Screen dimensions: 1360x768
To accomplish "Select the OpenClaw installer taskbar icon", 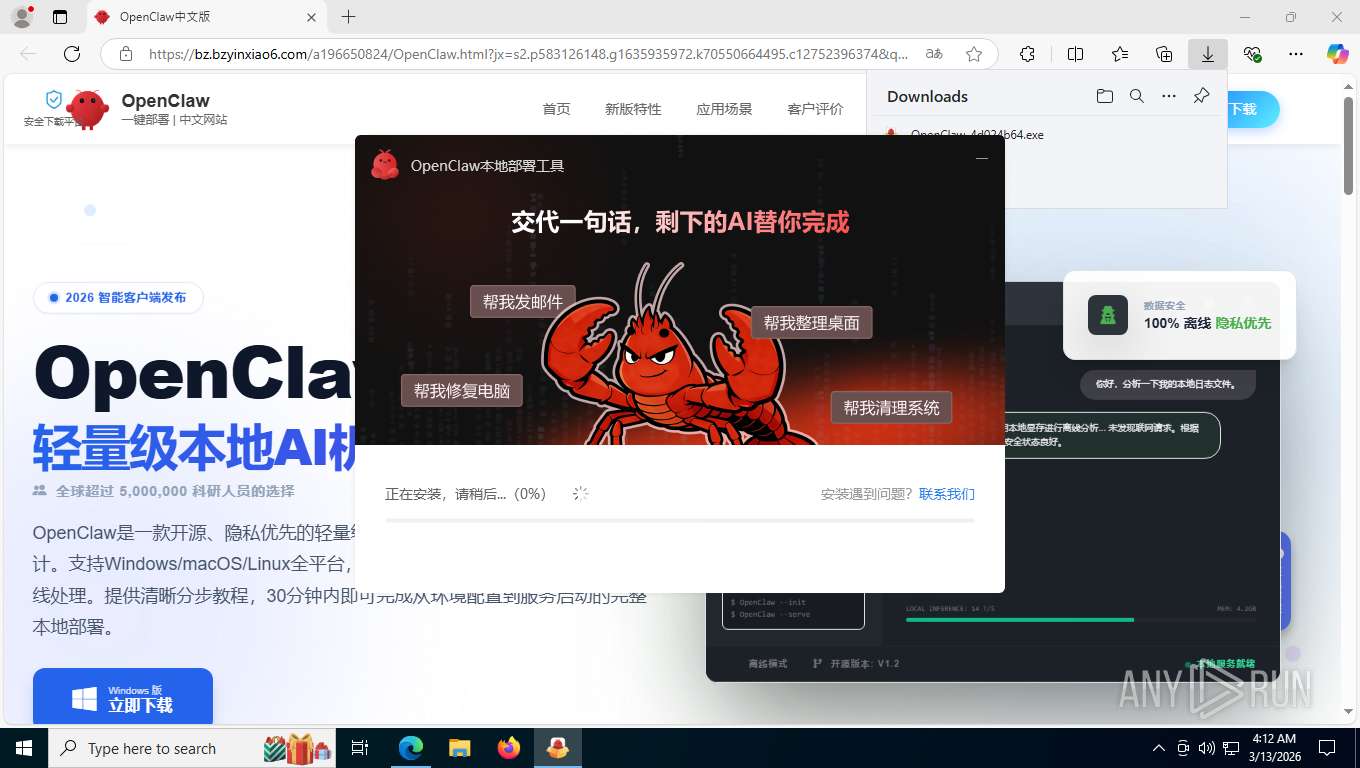I will click(x=558, y=748).
